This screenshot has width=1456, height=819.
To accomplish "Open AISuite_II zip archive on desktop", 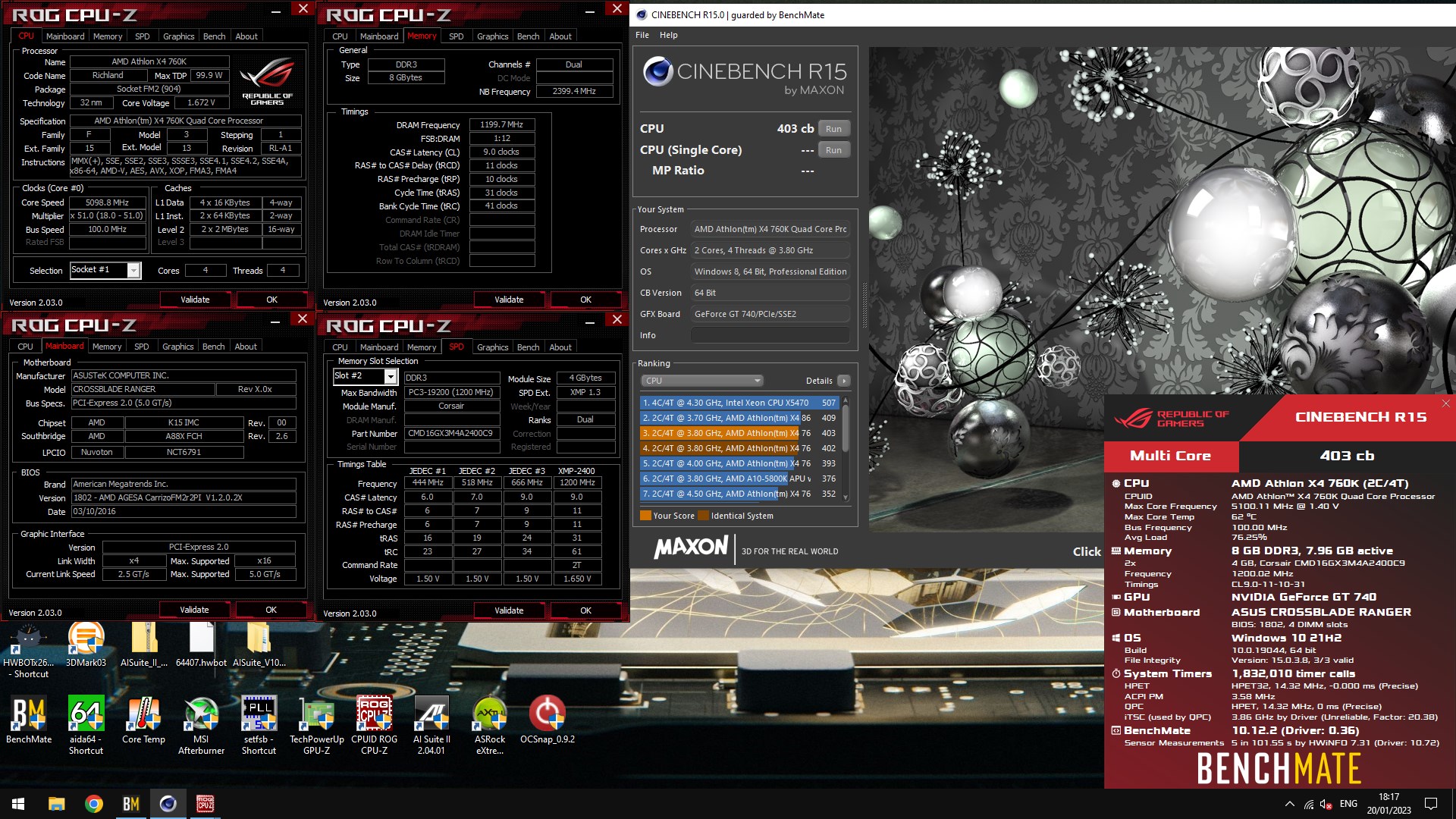I will pos(144,645).
